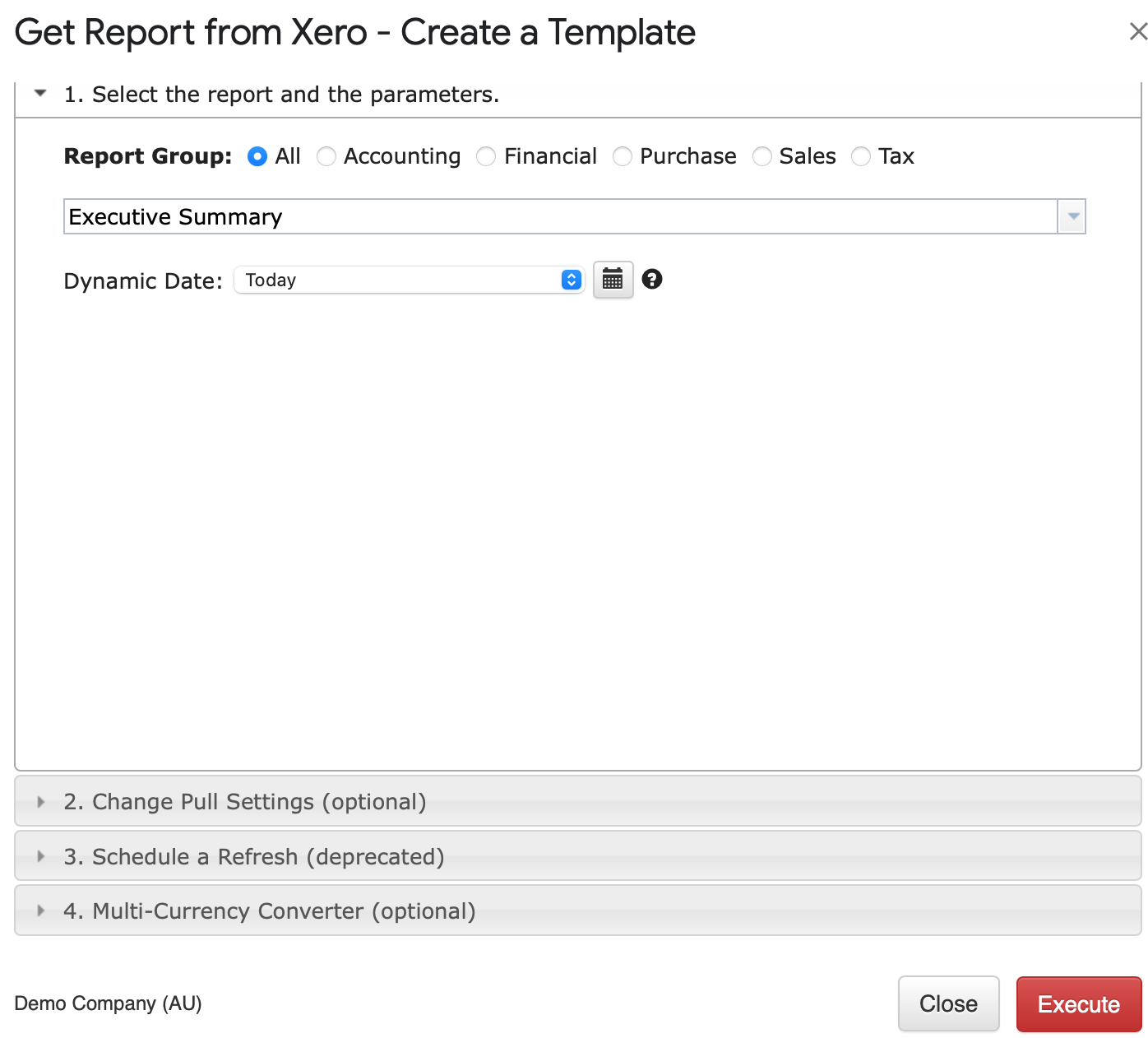This screenshot has height=1038, width=1148.
Task: Select the Accounting report group radio
Action: 326,156
